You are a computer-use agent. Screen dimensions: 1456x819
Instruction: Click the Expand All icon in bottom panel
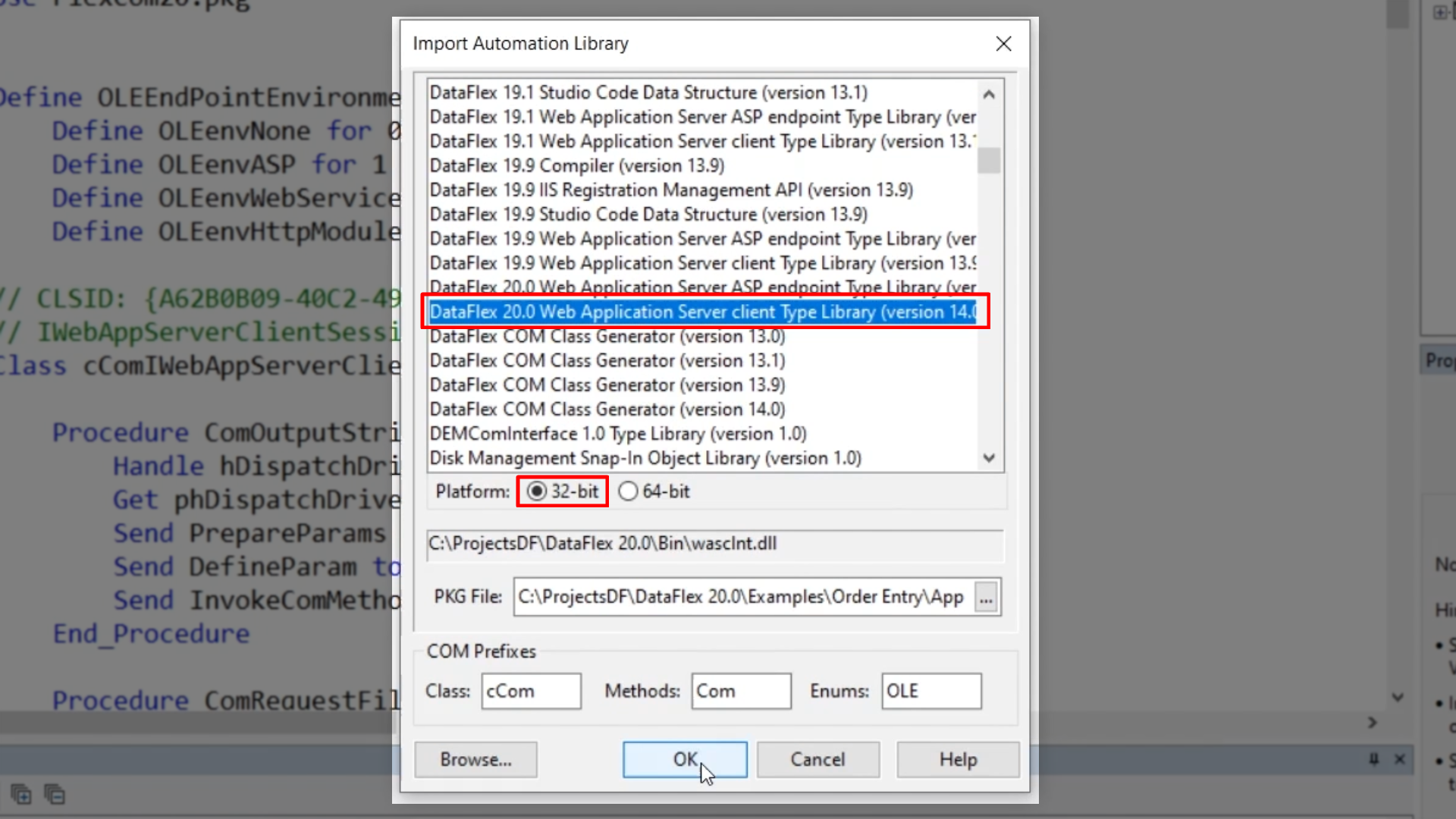[x=21, y=795]
